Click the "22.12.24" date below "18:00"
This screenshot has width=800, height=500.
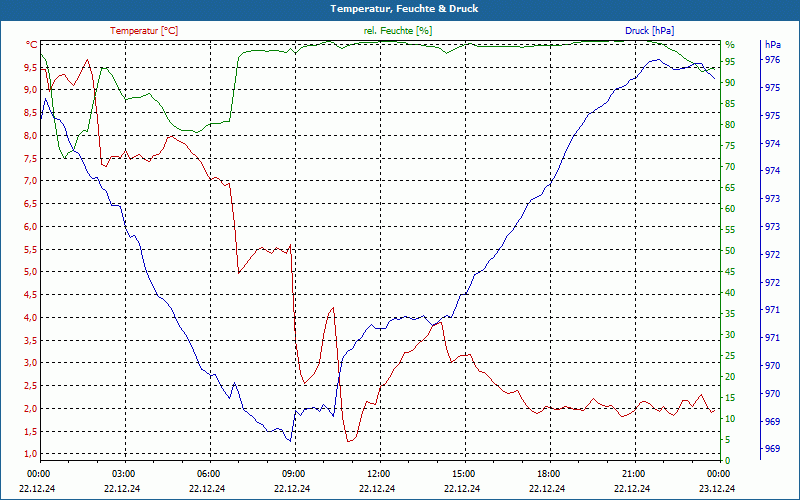547,488
